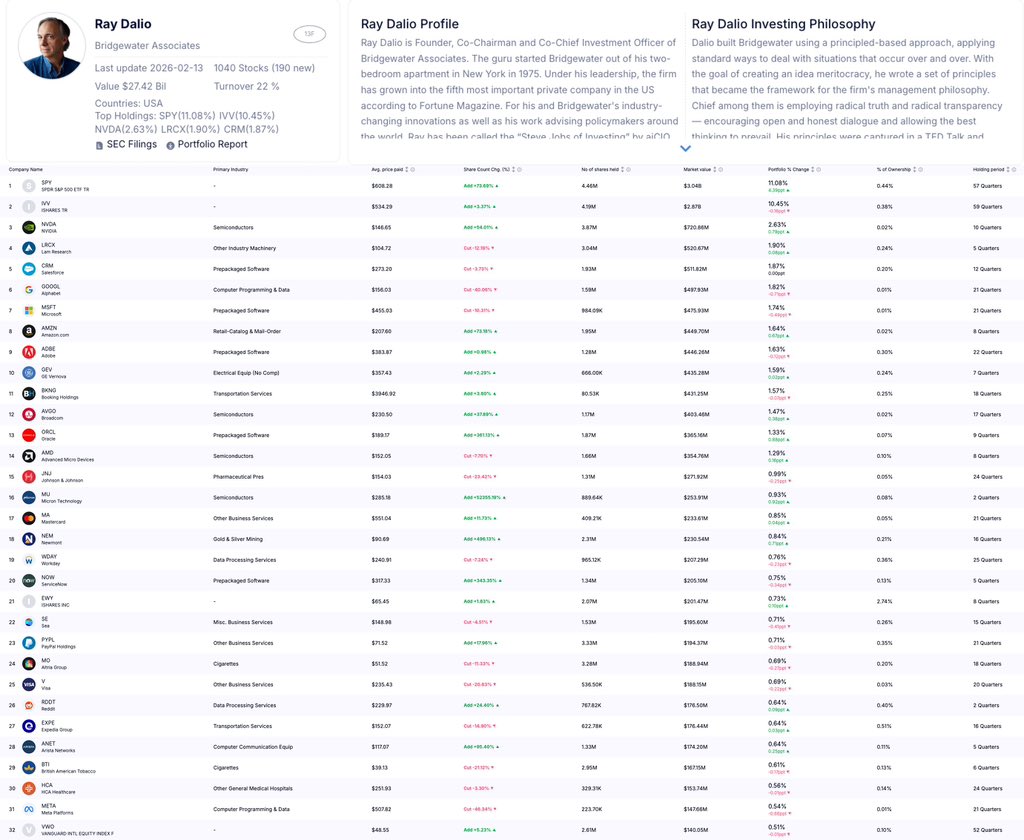Viewport: 1024px width, 840px height.
Task: Click the $3946.92 average price for BKNG
Action: click(383, 394)
